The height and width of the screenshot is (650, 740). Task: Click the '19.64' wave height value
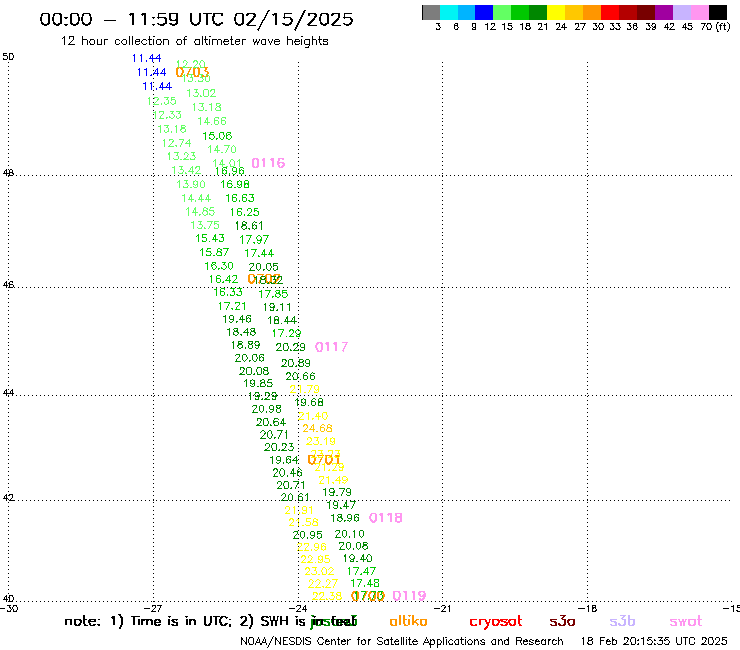[284, 460]
